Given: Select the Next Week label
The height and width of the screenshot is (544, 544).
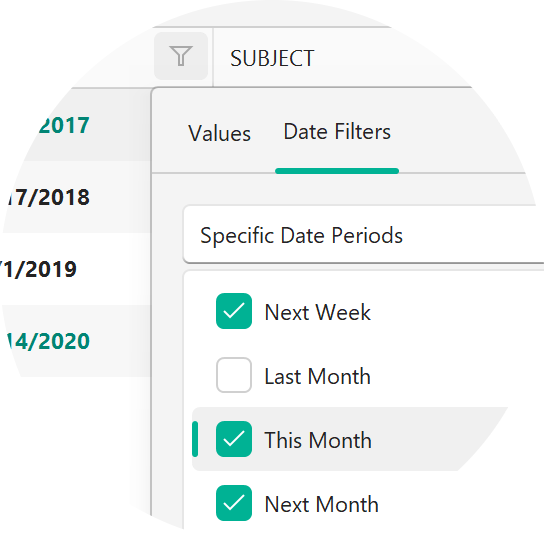Looking at the screenshot, I should click(x=317, y=312).
